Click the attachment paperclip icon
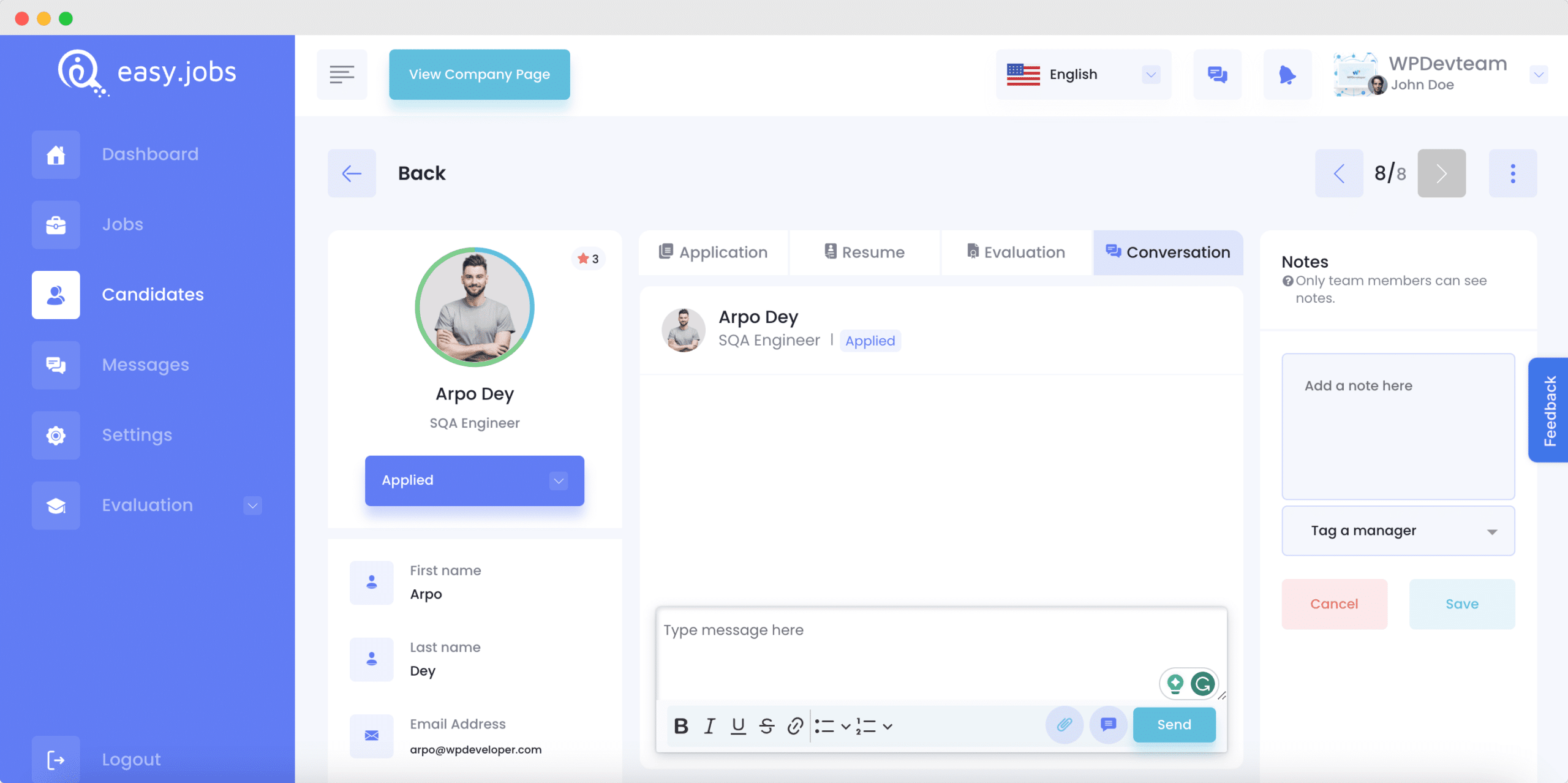 (x=1064, y=725)
